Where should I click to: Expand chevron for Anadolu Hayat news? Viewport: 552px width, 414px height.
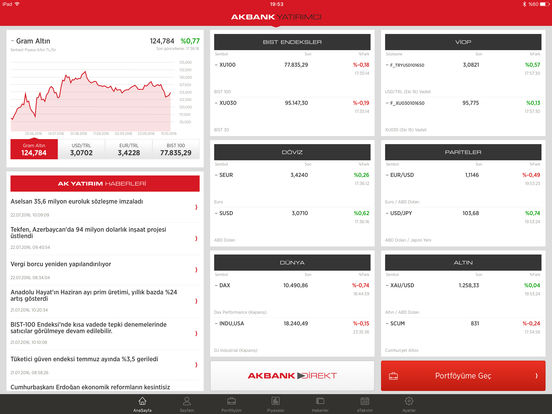click(x=196, y=301)
